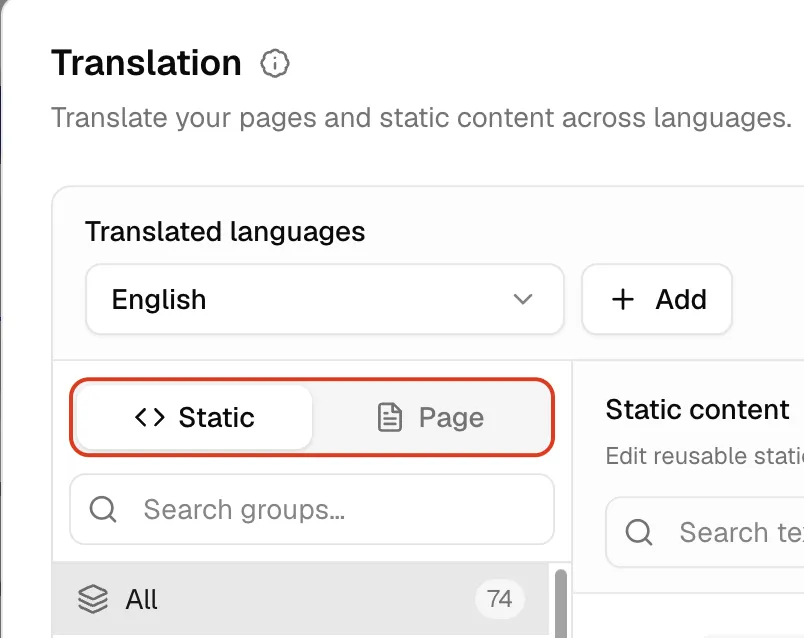Viewport: 804px width, 638px height.
Task: Click the 74 count badge
Action: coord(499,599)
